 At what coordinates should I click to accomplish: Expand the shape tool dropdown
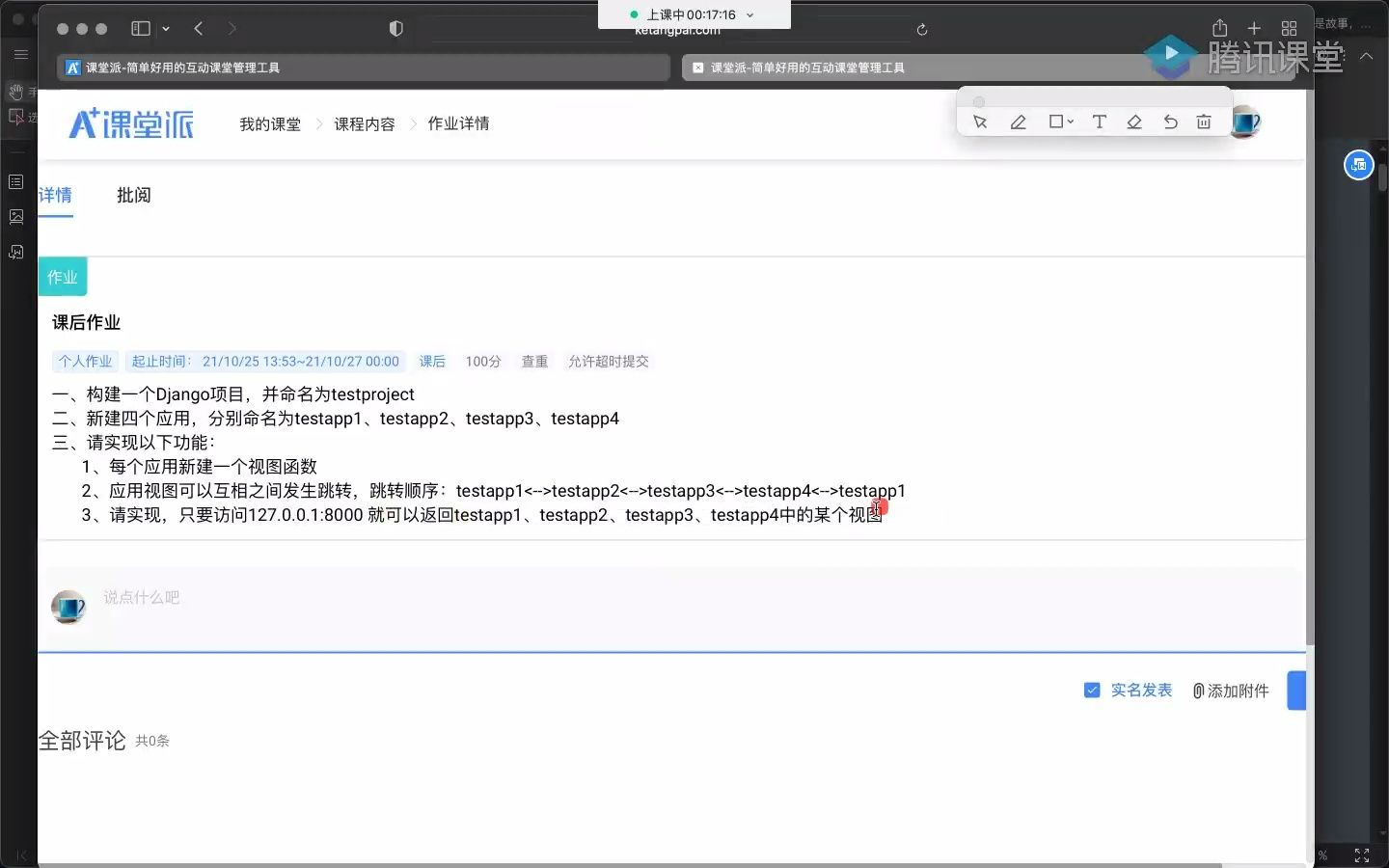pyautogui.click(x=1073, y=122)
